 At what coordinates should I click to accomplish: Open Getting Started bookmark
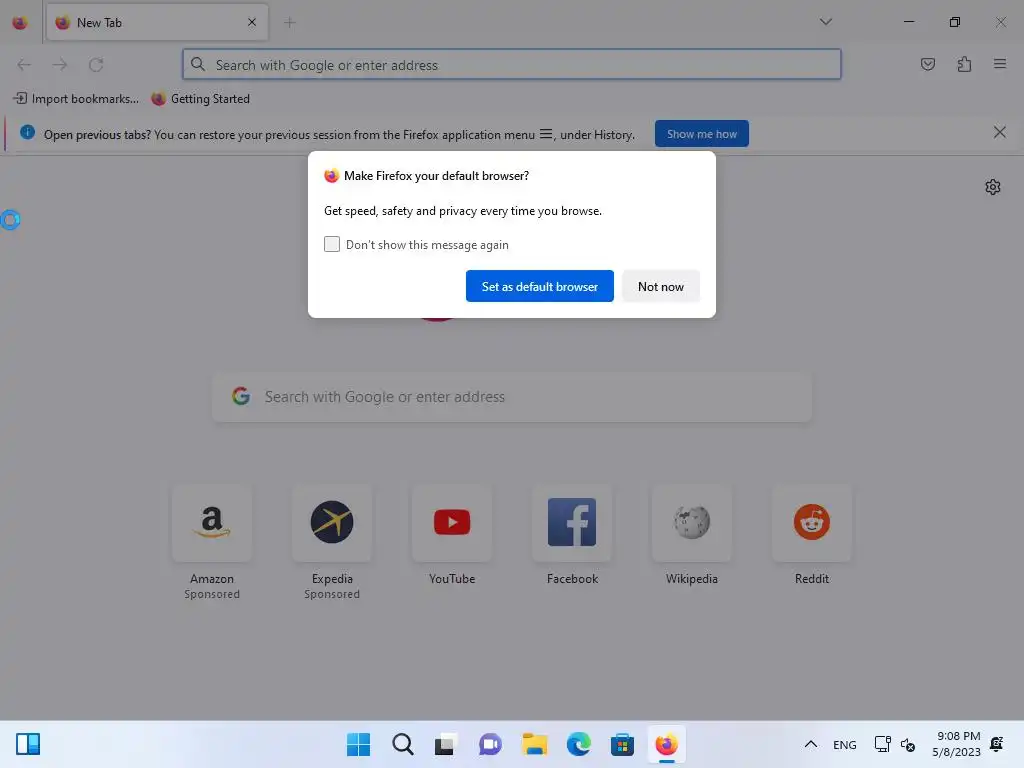[200, 99]
